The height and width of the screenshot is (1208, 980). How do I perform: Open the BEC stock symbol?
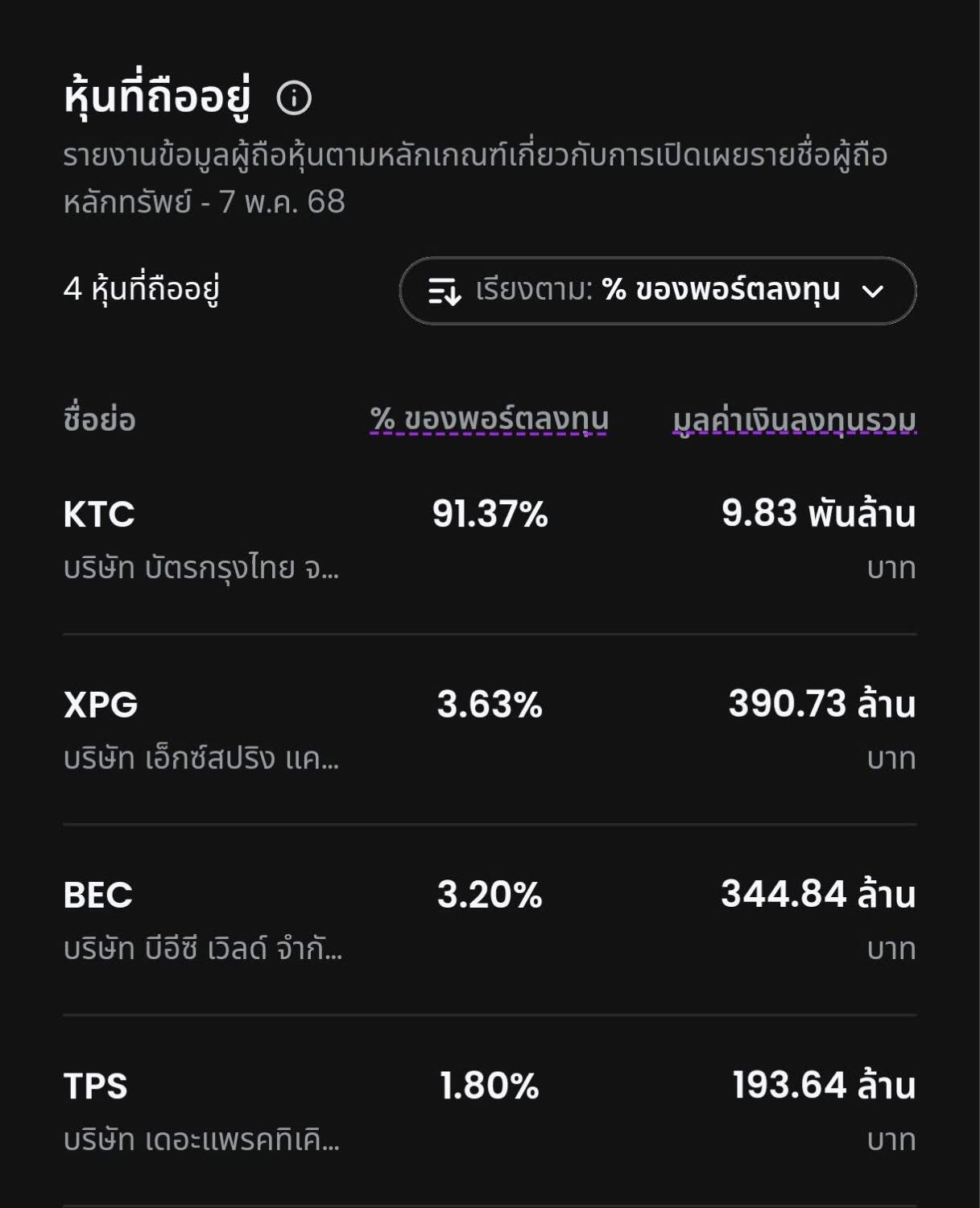click(x=98, y=895)
